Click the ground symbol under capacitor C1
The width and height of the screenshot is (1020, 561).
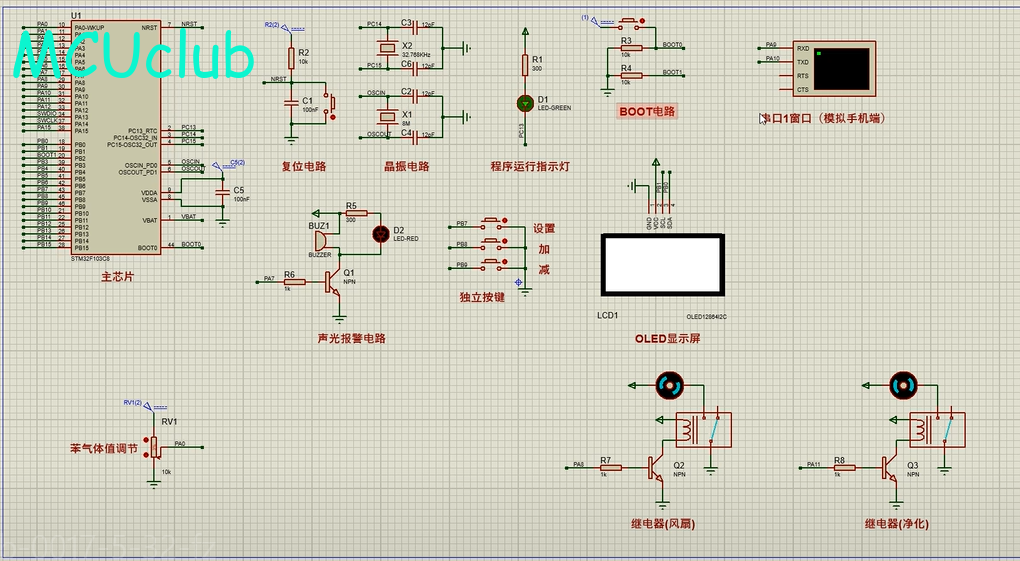[x=292, y=139]
